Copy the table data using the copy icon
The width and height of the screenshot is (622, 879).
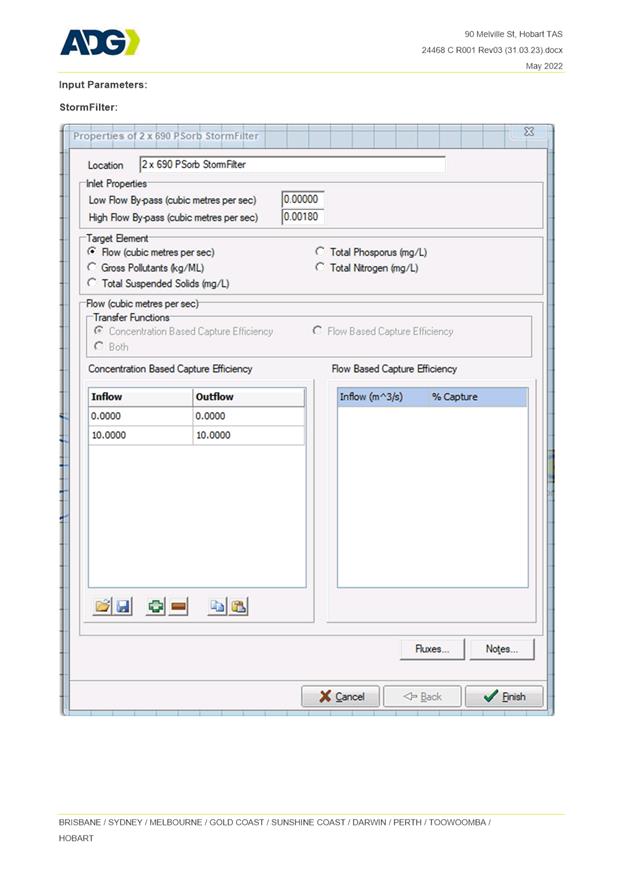pos(217,606)
